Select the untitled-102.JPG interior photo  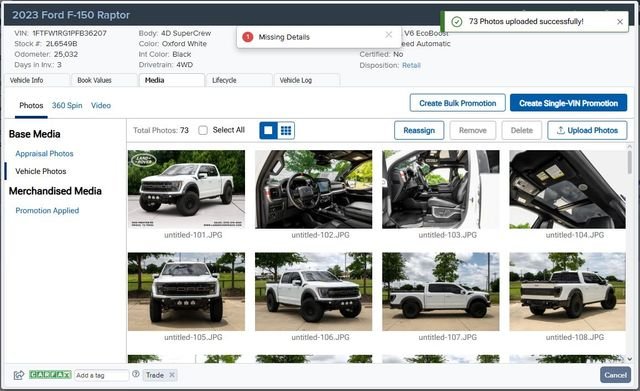[313, 189]
